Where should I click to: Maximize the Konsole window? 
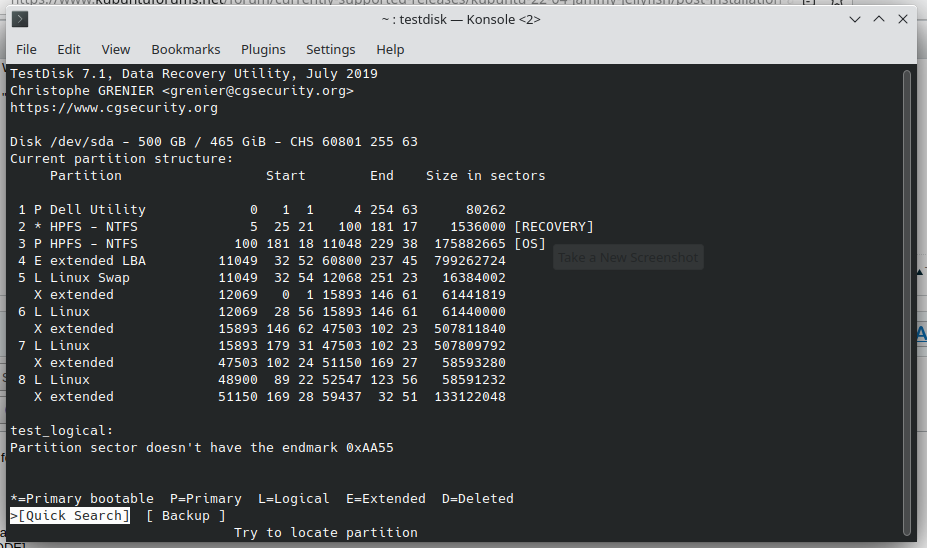pos(877,19)
